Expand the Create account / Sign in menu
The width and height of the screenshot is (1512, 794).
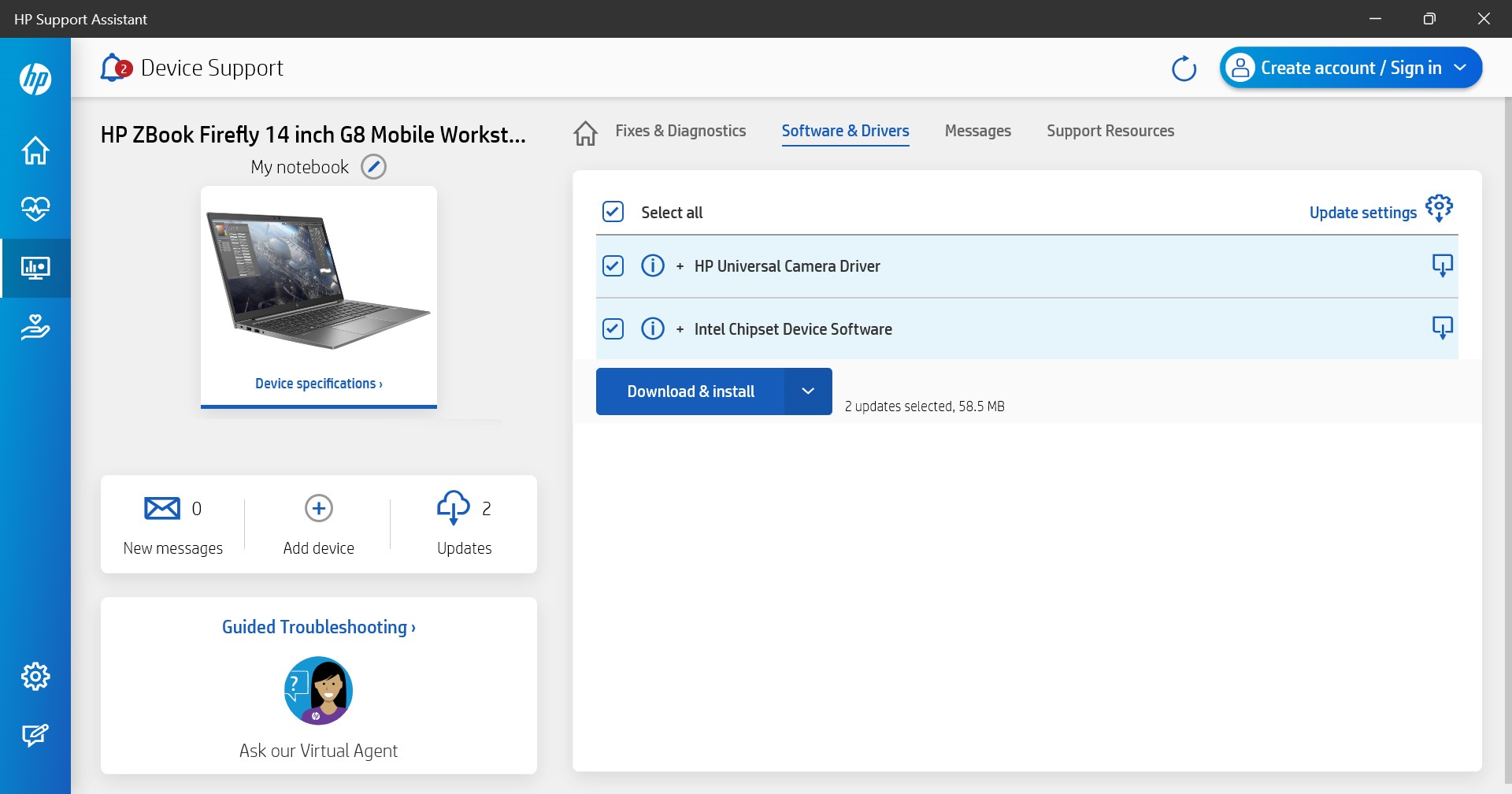[1460, 68]
